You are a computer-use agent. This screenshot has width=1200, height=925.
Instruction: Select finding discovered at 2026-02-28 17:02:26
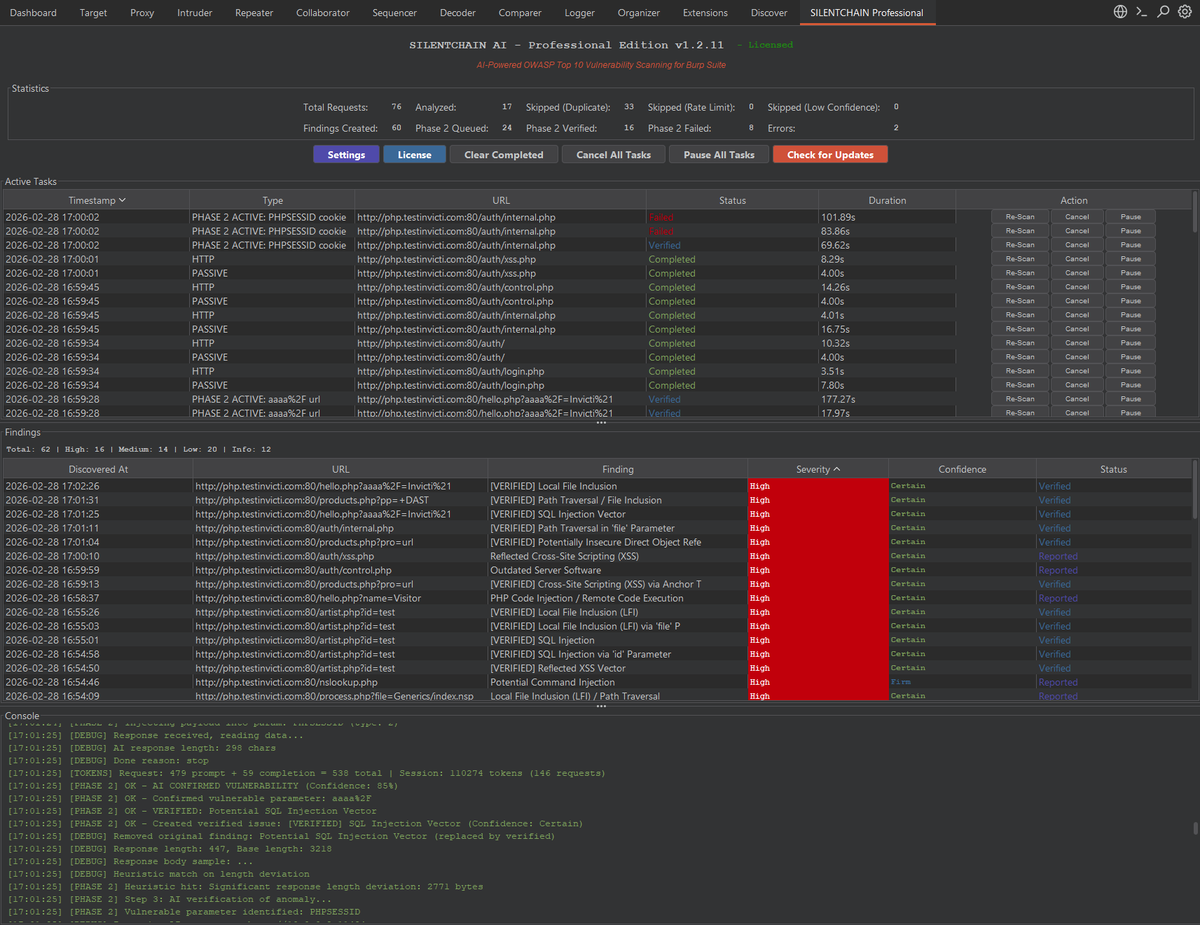coord(598,486)
